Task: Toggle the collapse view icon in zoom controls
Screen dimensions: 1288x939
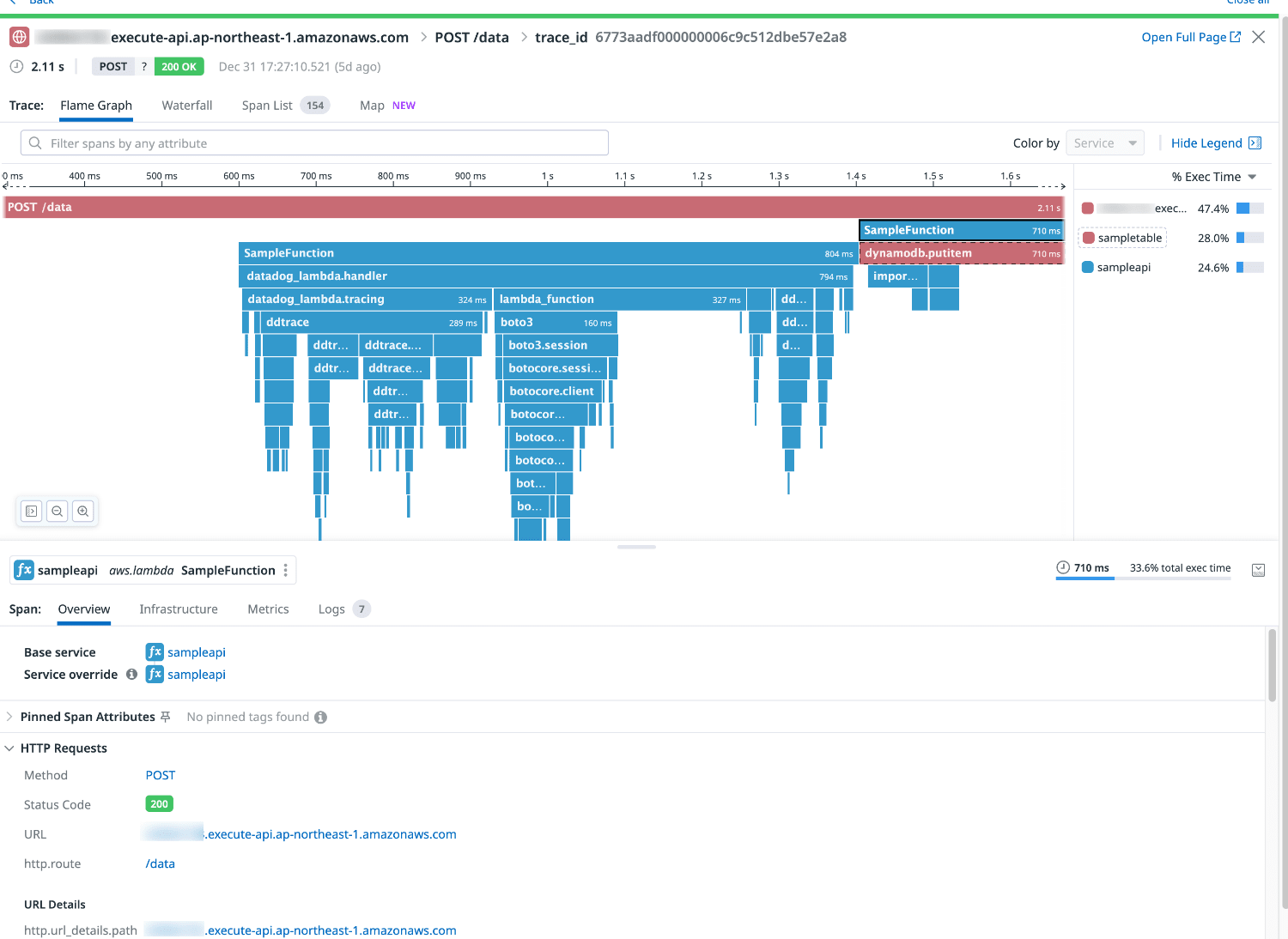Action: point(32,512)
